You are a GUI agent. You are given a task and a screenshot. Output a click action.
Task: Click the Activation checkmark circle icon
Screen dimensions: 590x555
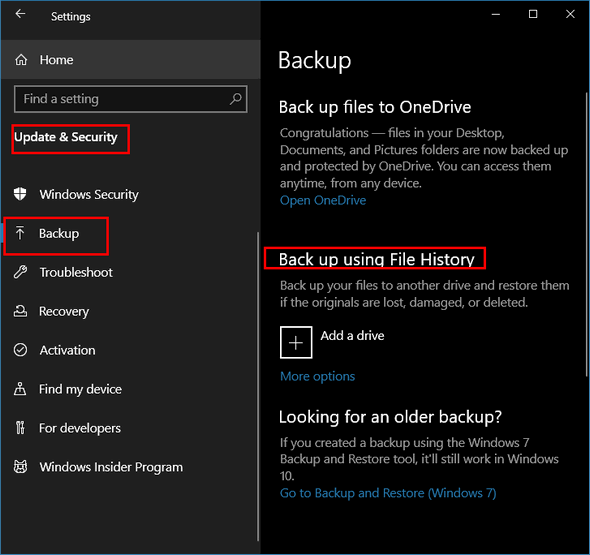[20, 350]
